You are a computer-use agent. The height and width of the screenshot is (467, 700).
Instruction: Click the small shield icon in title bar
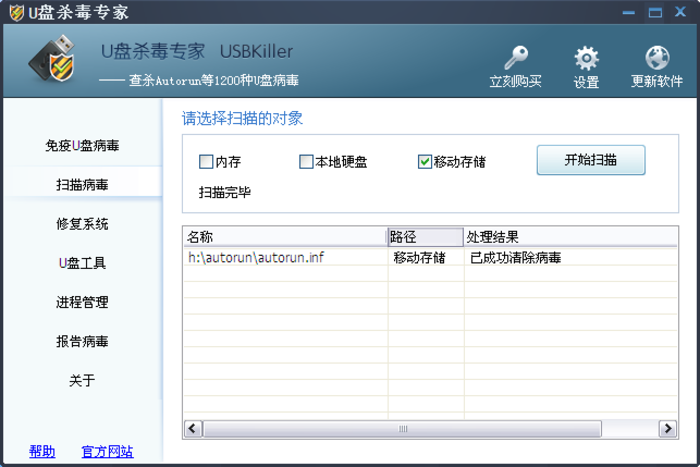(17, 13)
